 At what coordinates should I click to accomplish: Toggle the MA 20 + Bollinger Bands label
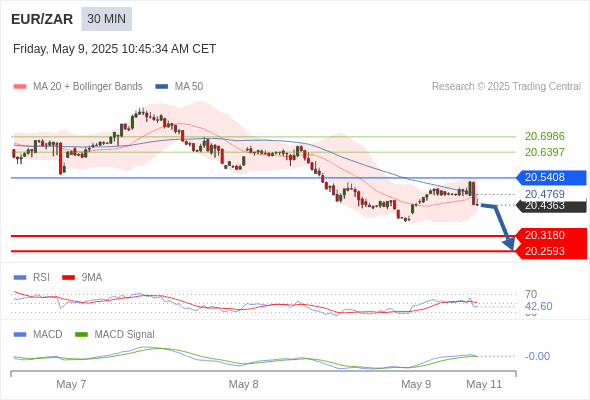tap(88, 87)
